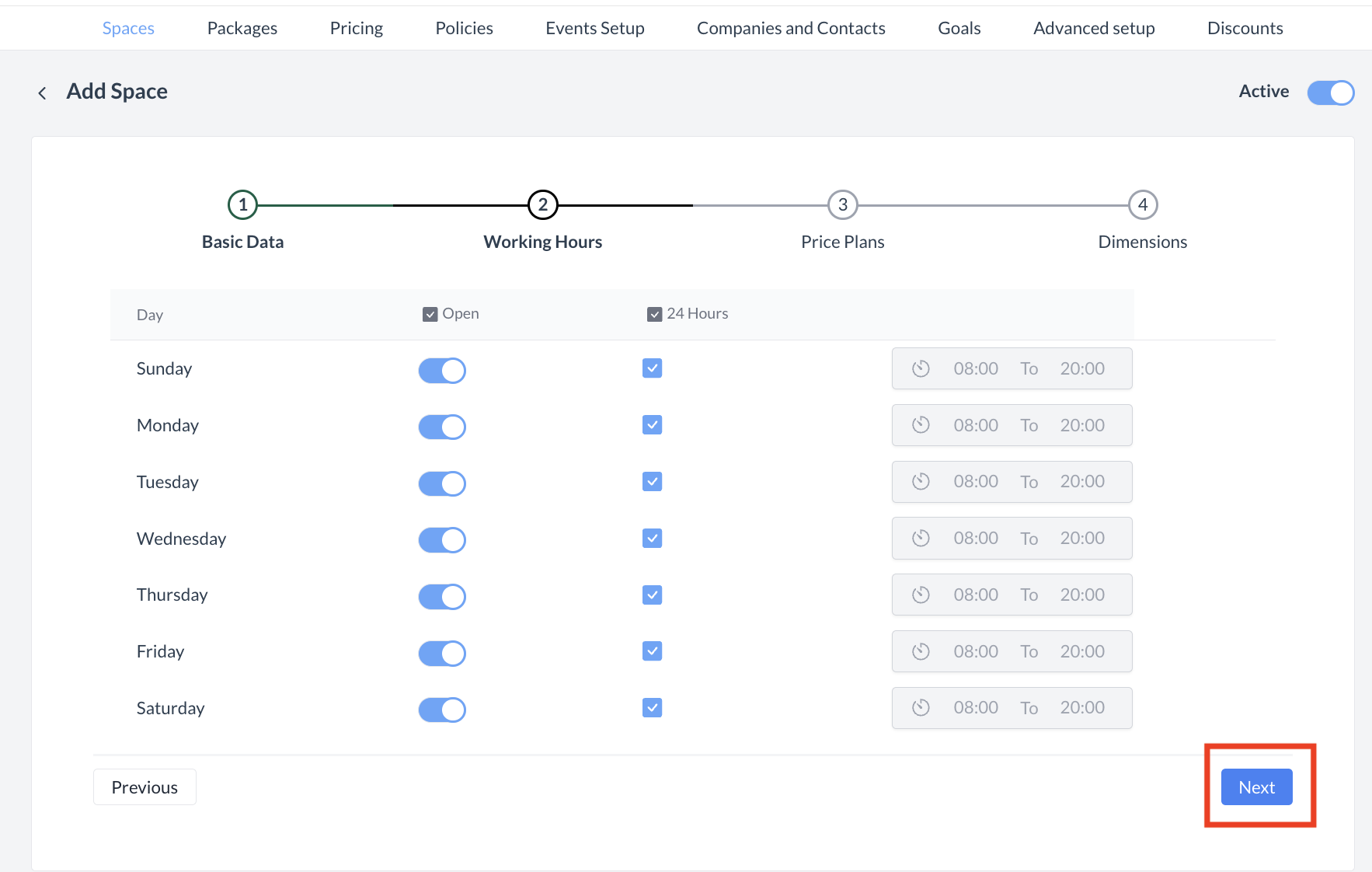Click Monday's 08:00 start time field
This screenshot has width=1372, height=872.
coord(976,425)
